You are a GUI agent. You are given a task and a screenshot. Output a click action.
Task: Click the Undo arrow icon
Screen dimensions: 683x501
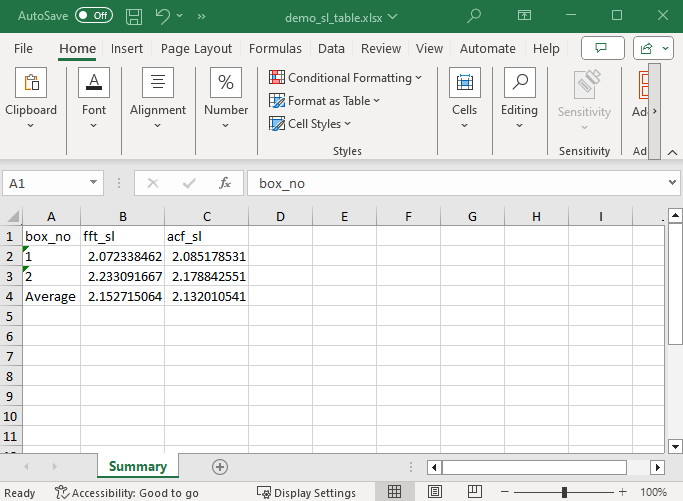click(x=162, y=16)
